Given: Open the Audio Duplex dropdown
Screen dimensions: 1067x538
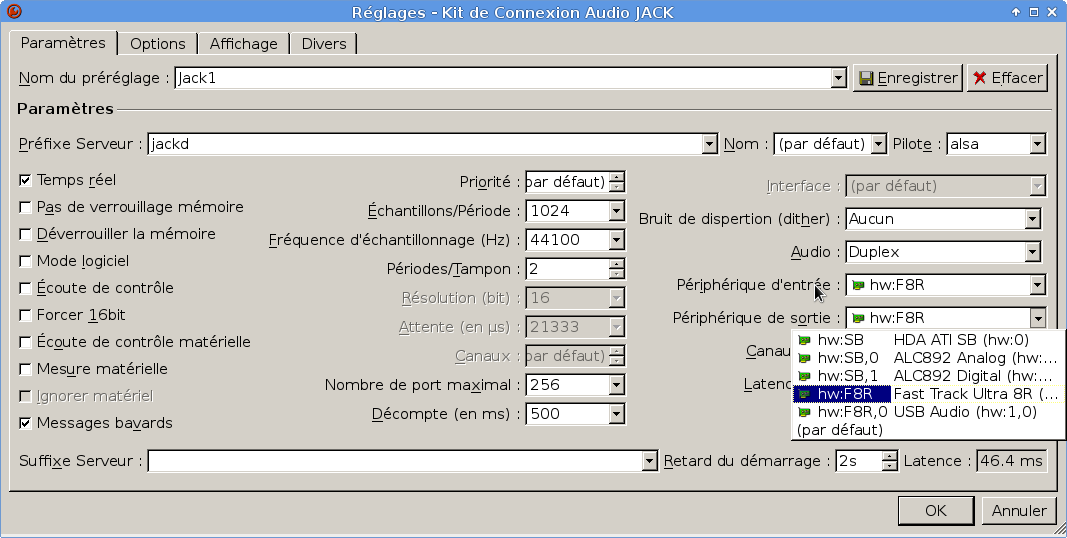Looking at the screenshot, I should click(1032, 252).
